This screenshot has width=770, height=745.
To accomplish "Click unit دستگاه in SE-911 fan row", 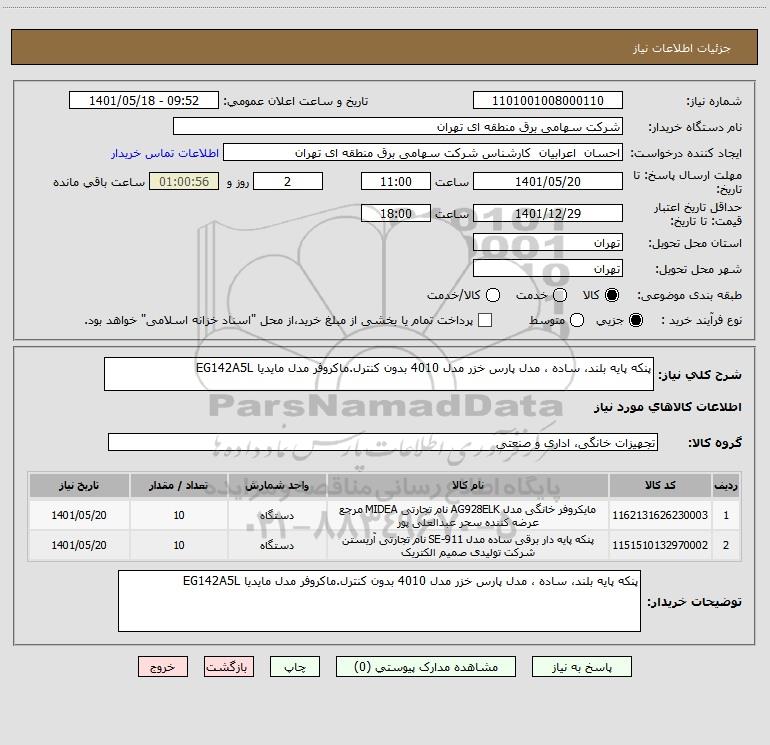I will (277, 546).
